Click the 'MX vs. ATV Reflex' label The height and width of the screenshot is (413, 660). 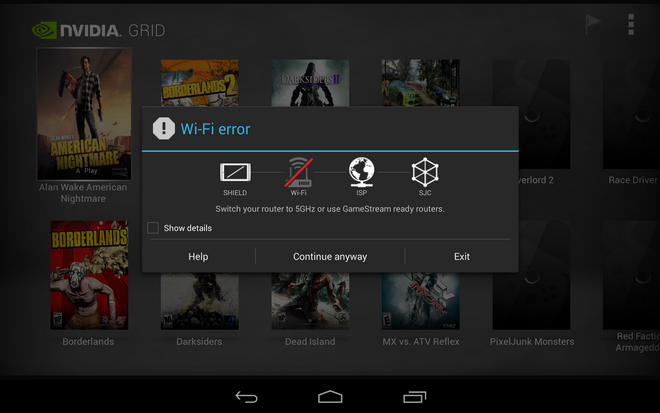[421, 341]
